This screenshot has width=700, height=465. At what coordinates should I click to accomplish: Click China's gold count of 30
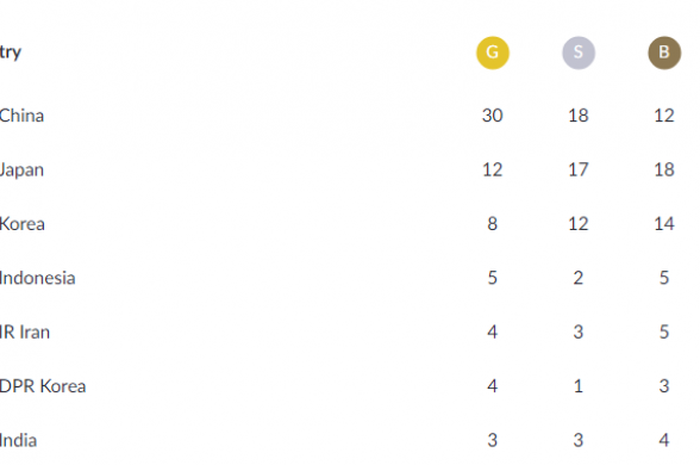point(492,116)
